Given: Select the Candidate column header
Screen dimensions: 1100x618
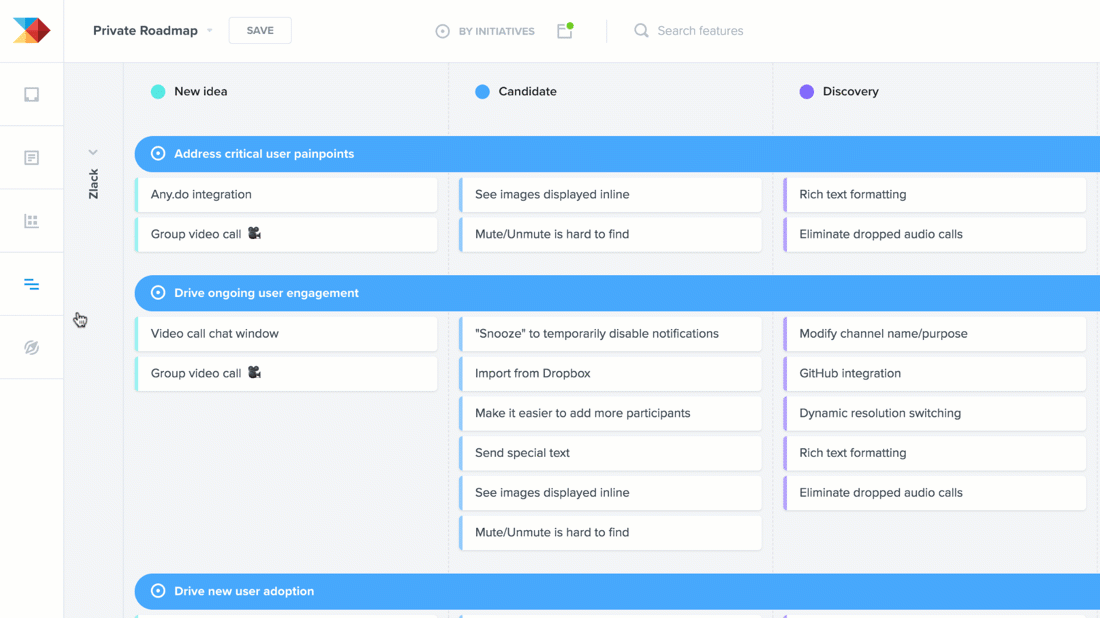Looking at the screenshot, I should 528,91.
